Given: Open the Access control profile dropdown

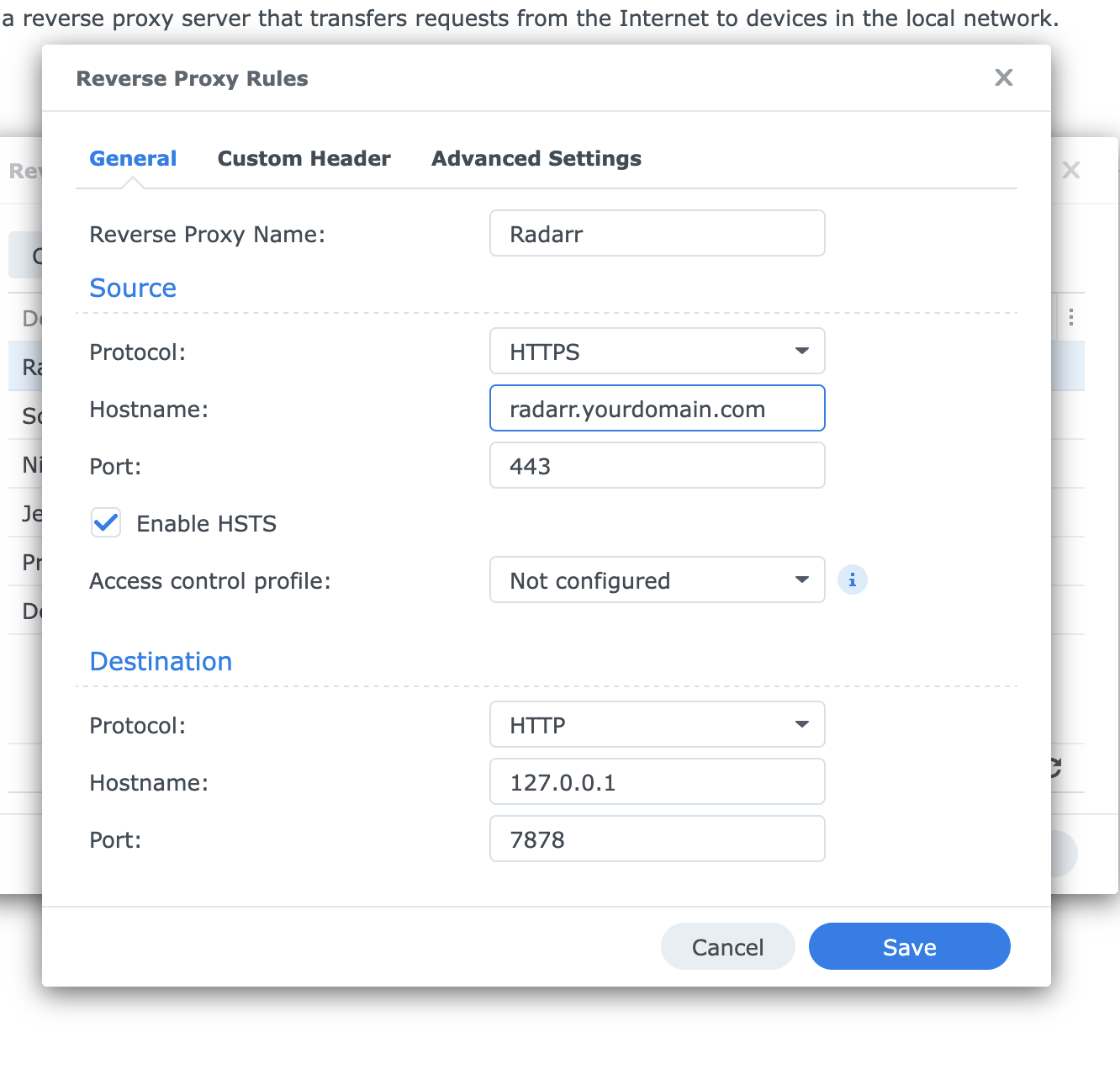Looking at the screenshot, I should (657, 580).
